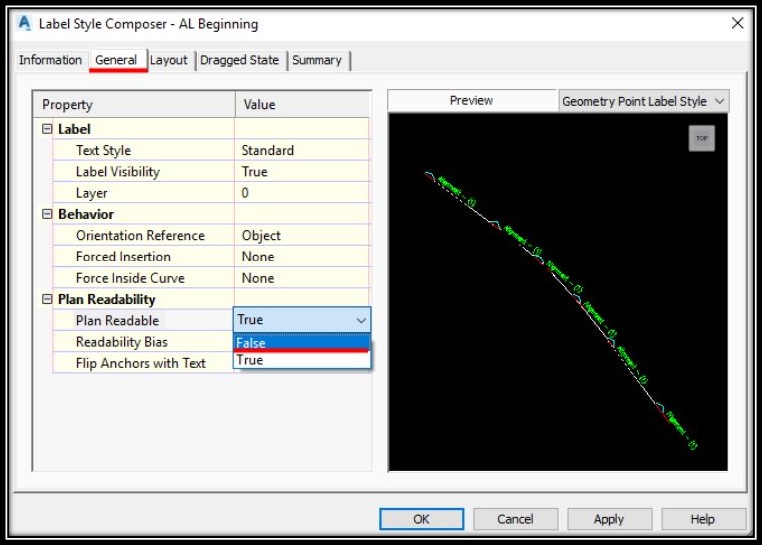Viewport: 762px width, 545px height.
Task: Open the Plan Readable value dropdown arrow
Action: pos(361,320)
